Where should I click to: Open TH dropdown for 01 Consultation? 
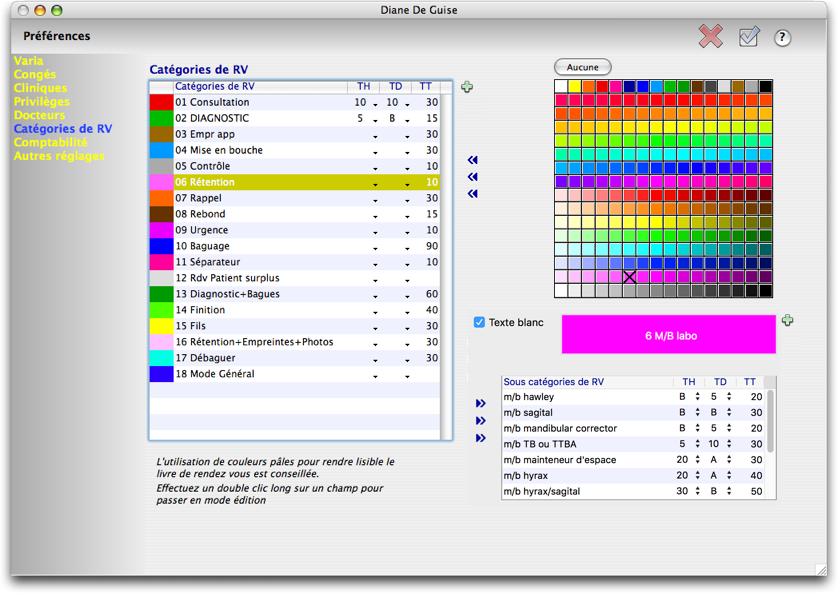pos(375,104)
